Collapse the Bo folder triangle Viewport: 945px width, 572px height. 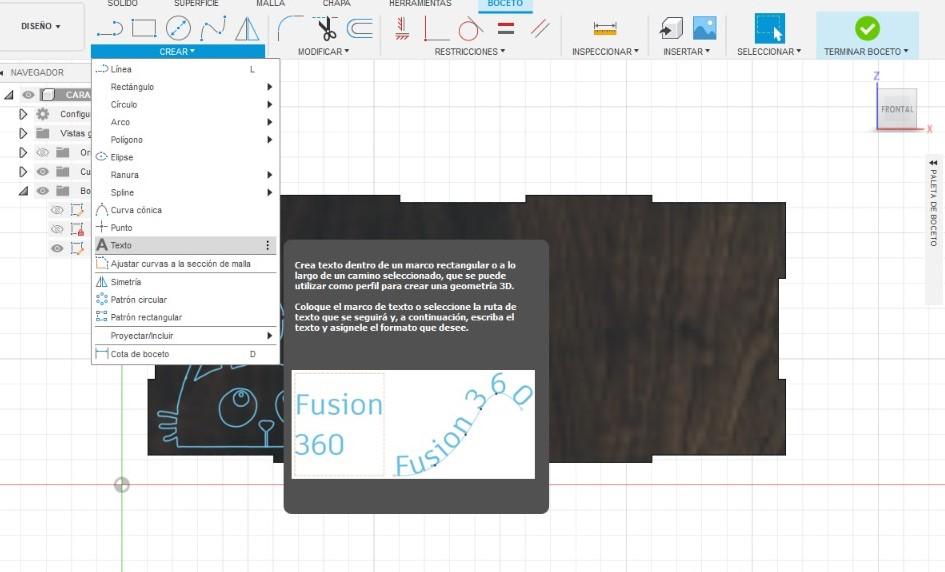coord(23,191)
